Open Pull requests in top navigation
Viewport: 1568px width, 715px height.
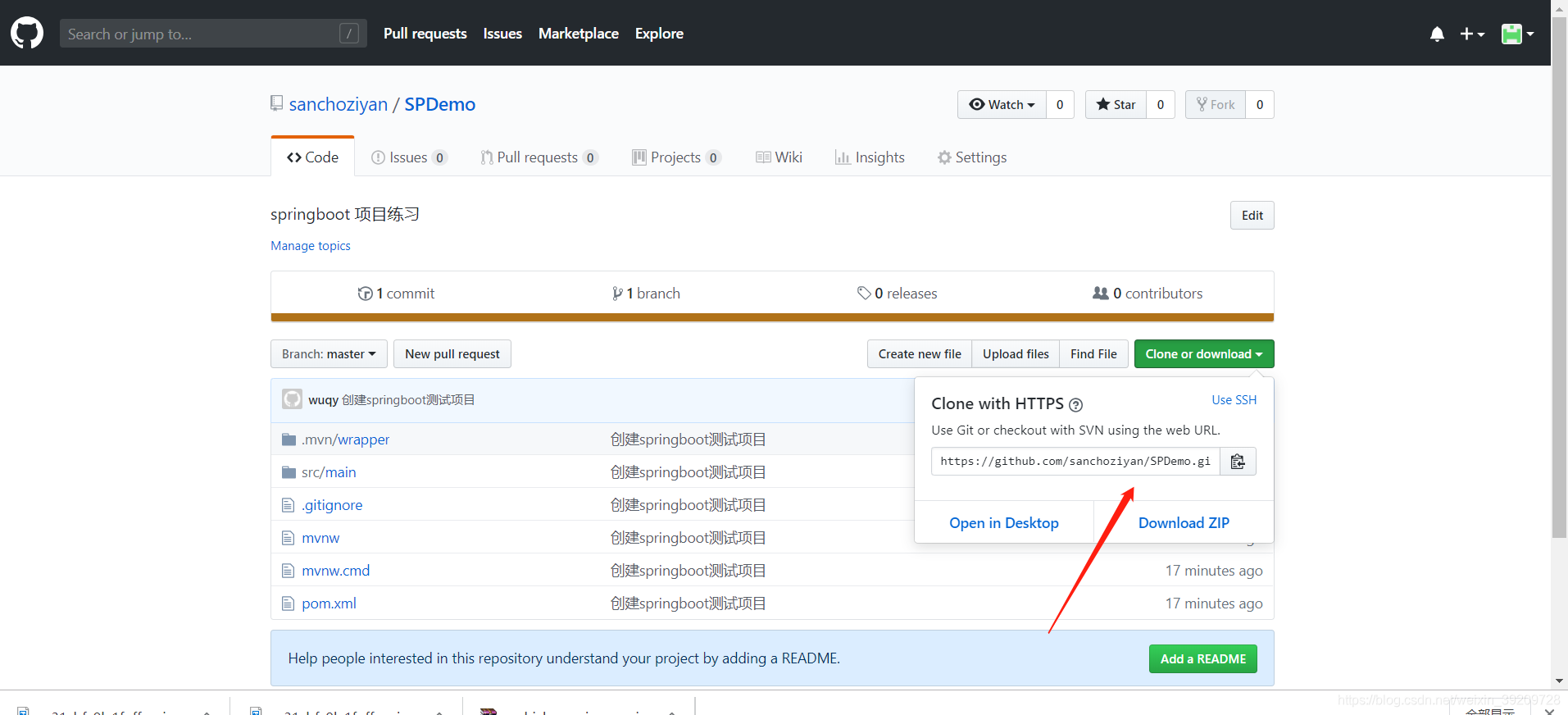(x=425, y=34)
